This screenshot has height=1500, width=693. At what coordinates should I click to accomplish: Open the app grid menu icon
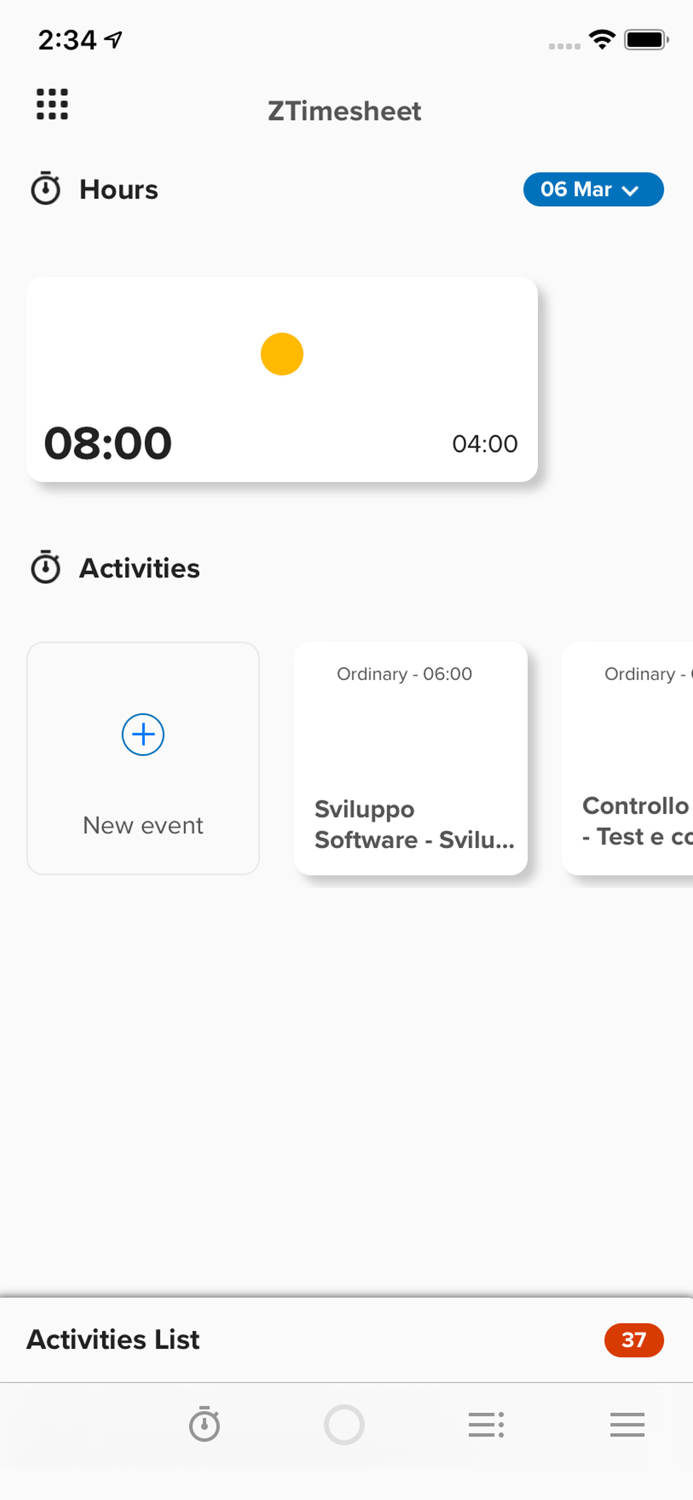tap(51, 104)
